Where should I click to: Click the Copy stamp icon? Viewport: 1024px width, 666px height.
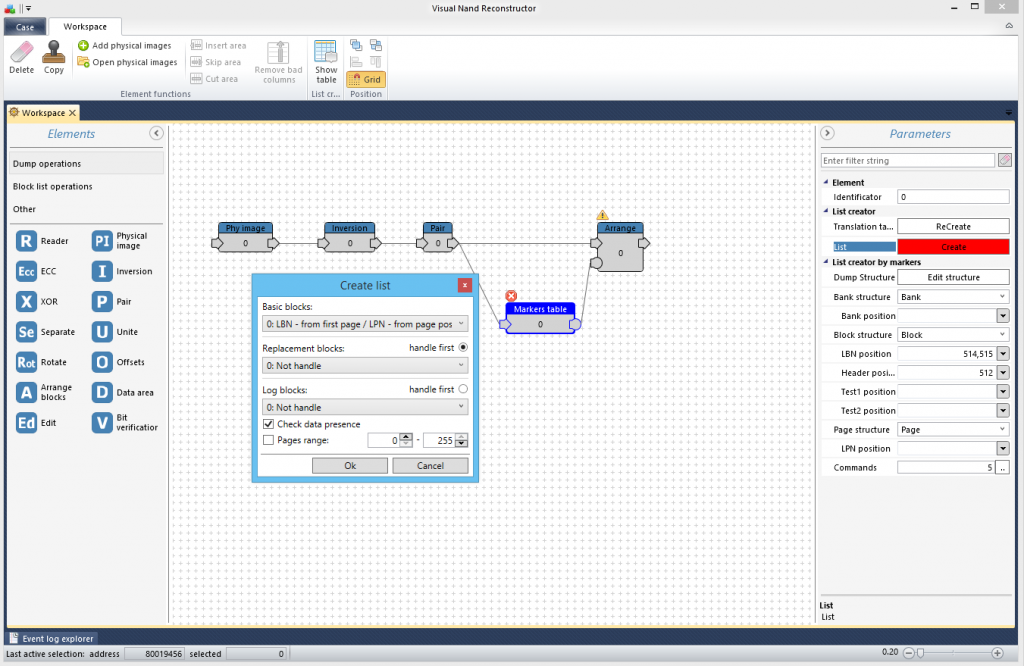pos(54,52)
